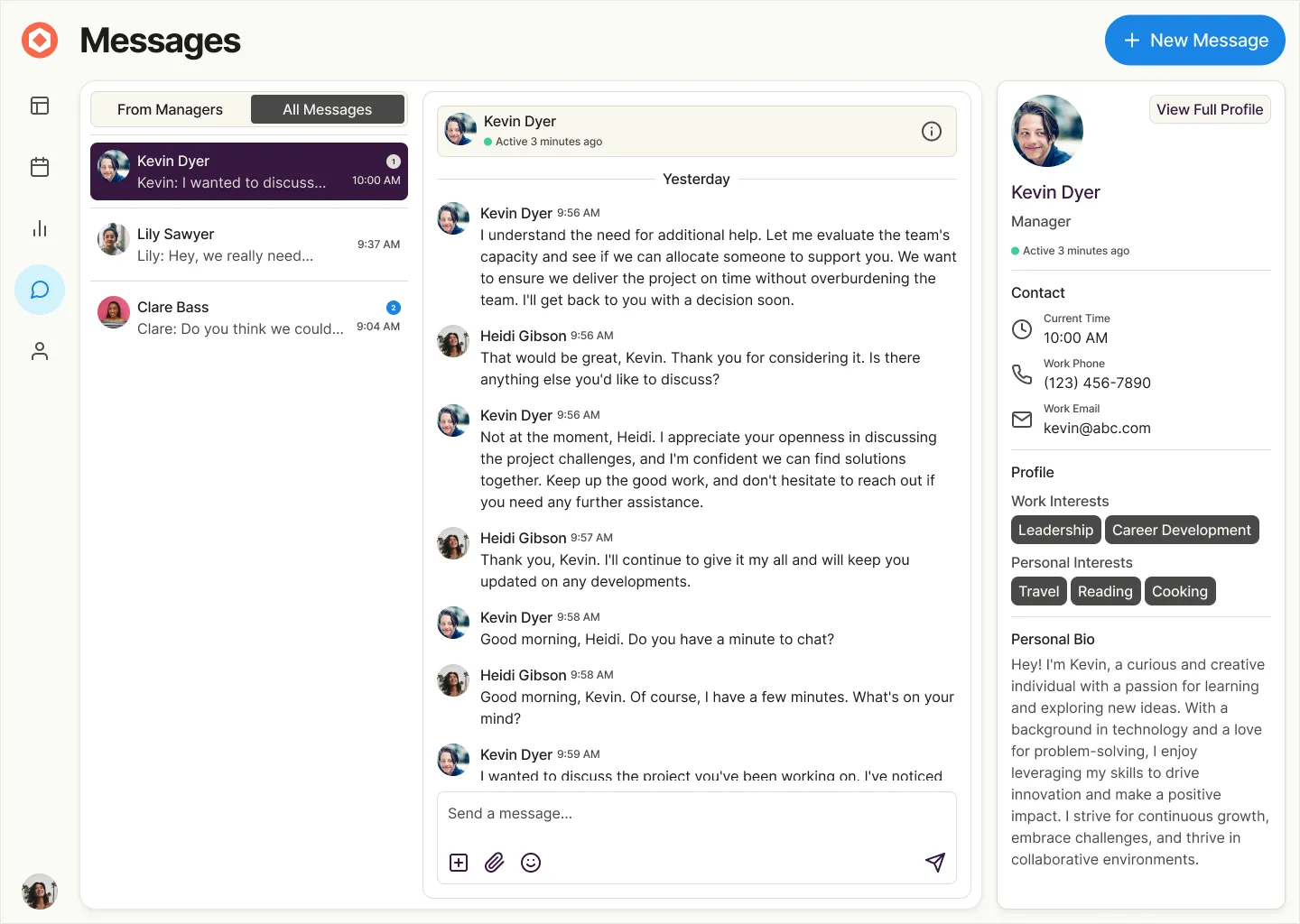The height and width of the screenshot is (924, 1300).
Task: Open the emoji picker icon
Action: pos(531,863)
